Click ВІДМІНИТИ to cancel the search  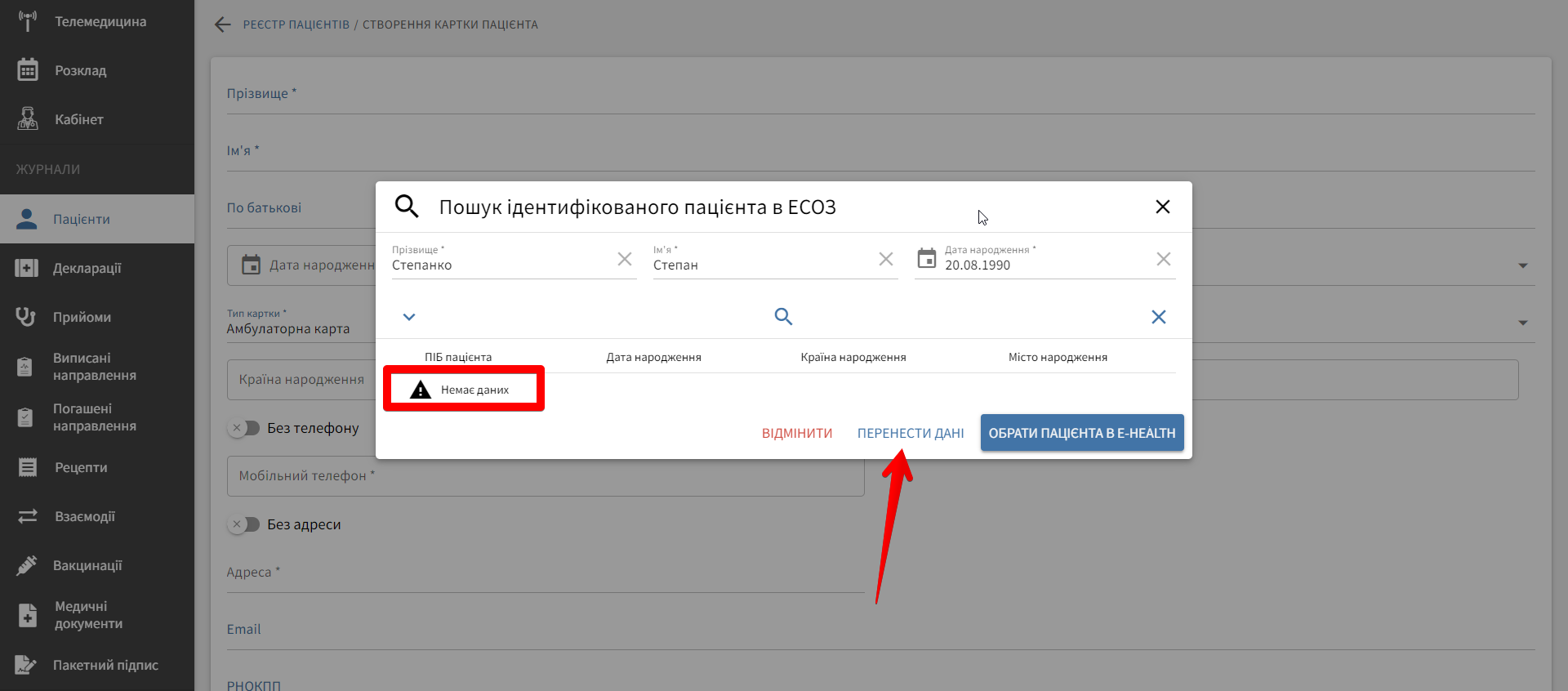(x=797, y=433)
